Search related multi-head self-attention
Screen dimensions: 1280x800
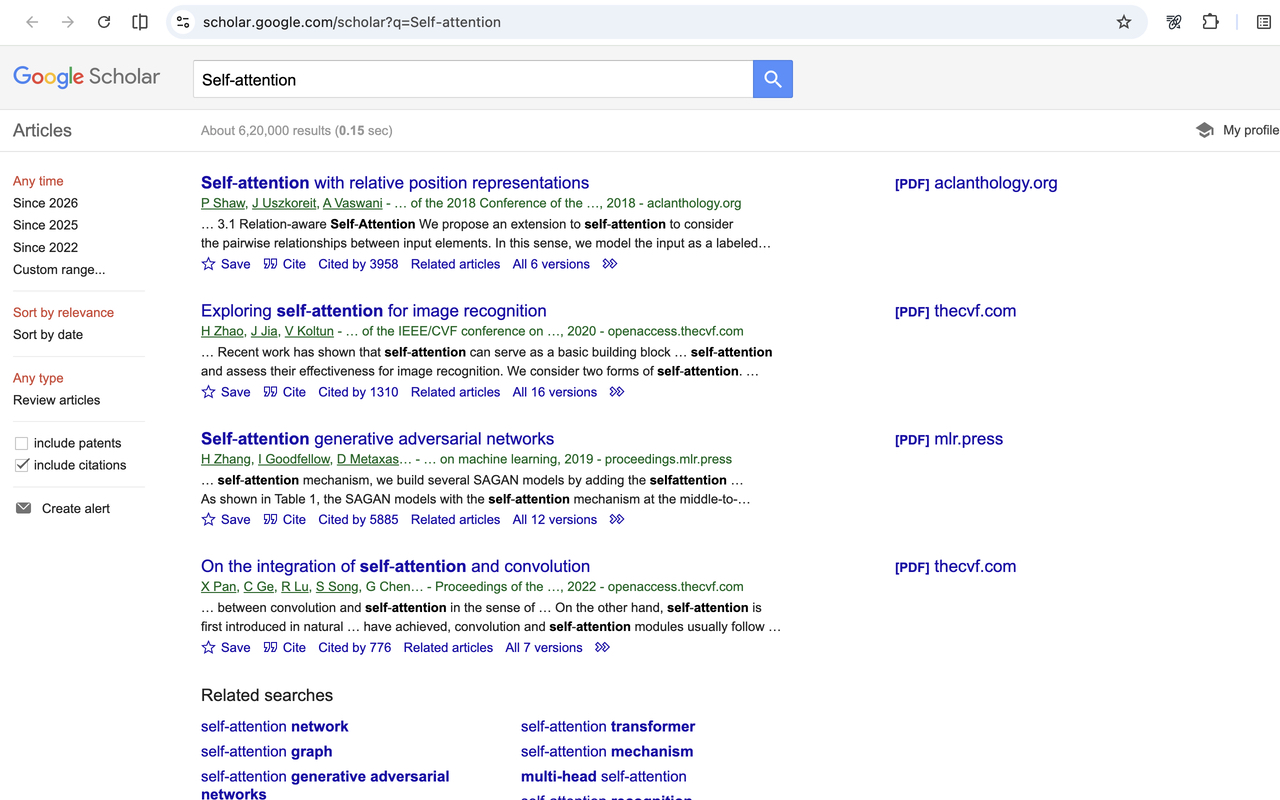(604, 776)
